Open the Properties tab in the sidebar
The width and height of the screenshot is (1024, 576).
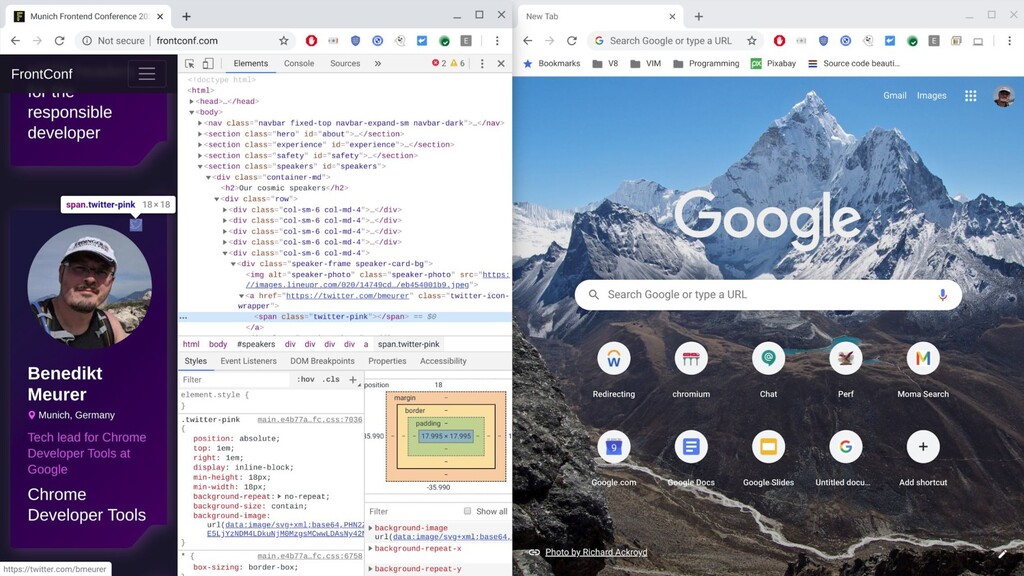[387, 361]
